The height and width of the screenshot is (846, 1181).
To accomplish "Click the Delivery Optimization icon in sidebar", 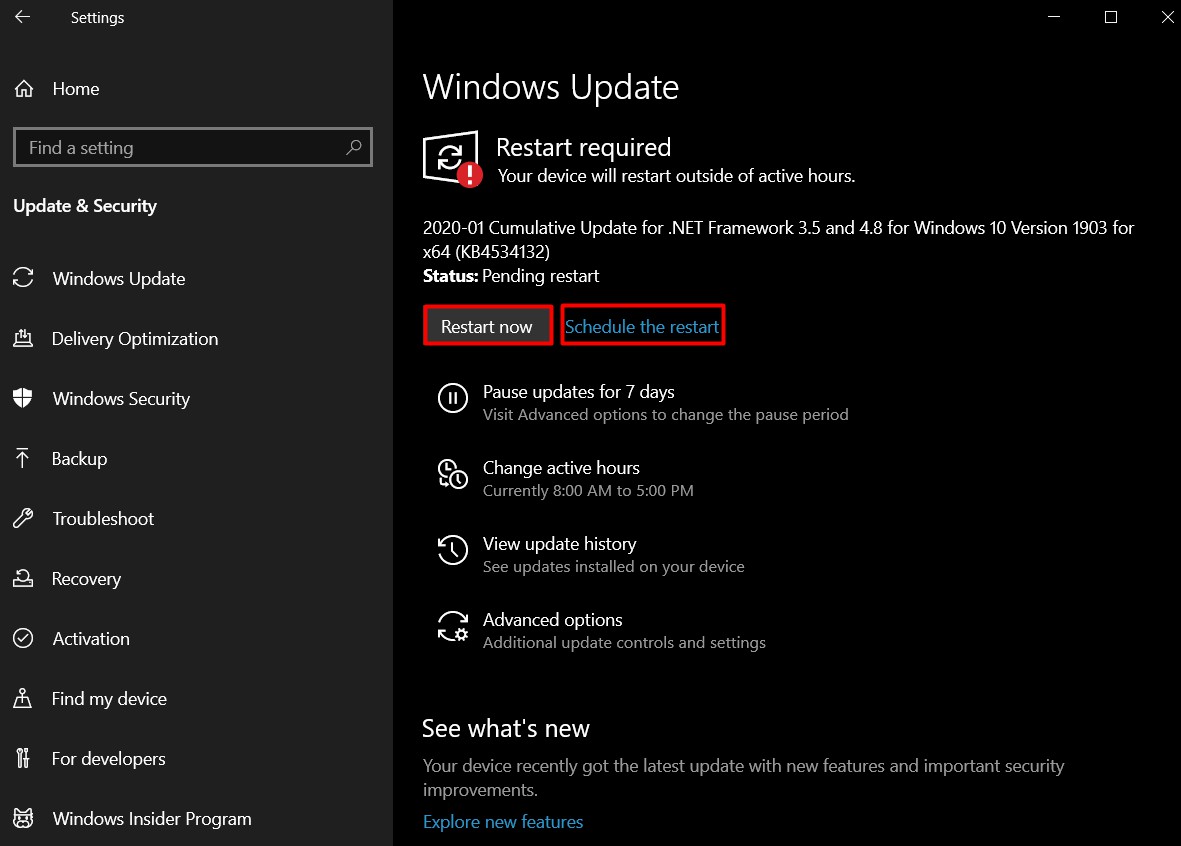I will tap(23, 338).
